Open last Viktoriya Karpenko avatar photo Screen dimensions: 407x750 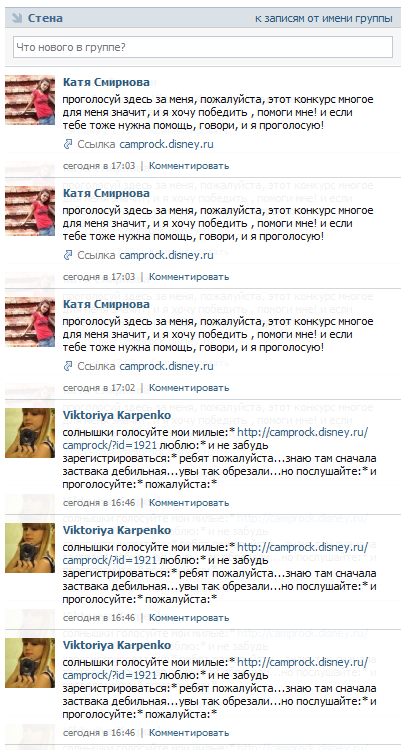(x=30, y=663)
